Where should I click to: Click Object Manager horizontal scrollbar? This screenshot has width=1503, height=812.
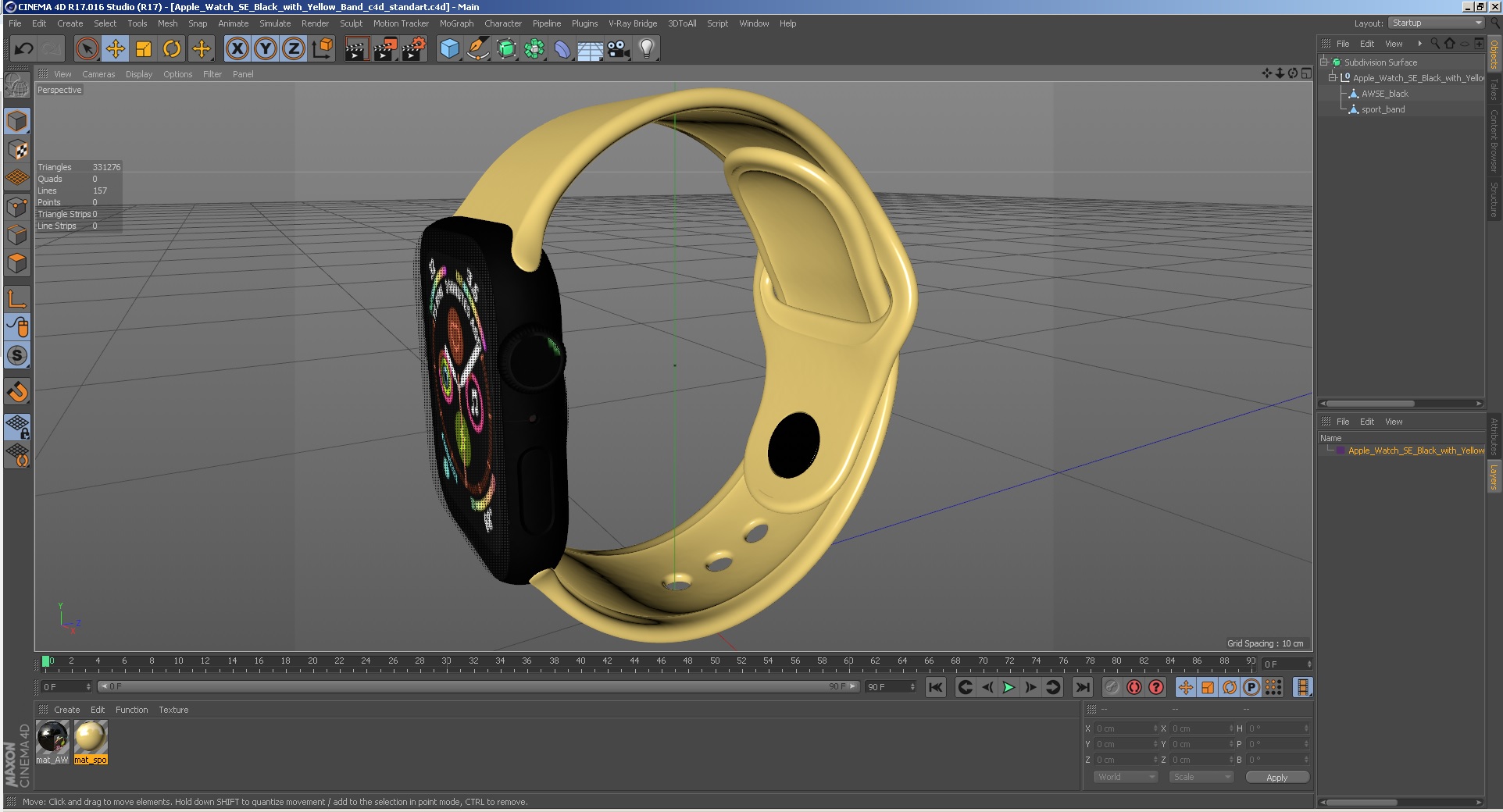point(1401,404)
